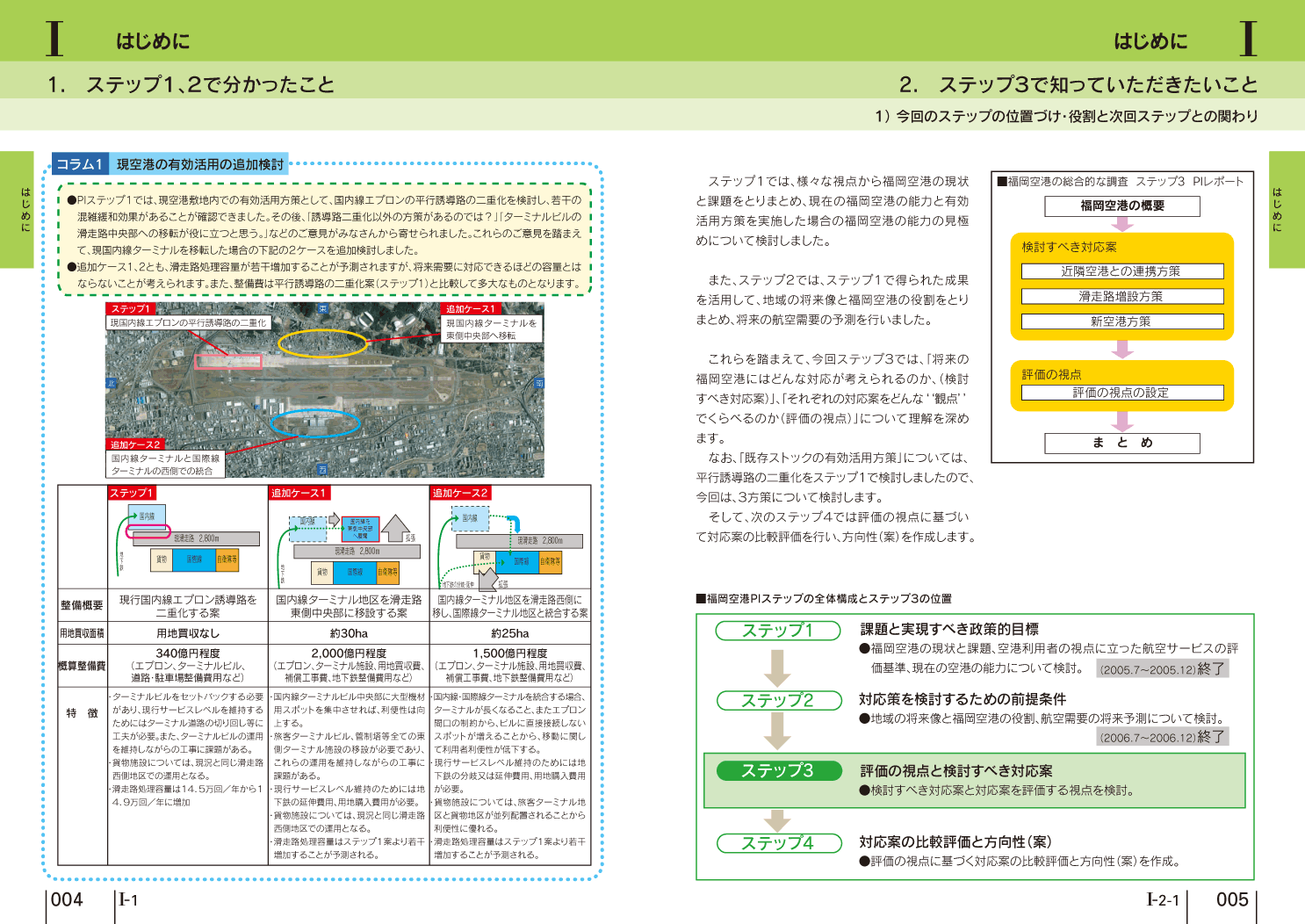Click the '用地買収面積' row header
Screen dimensions: 1305x924
point(82,633)
